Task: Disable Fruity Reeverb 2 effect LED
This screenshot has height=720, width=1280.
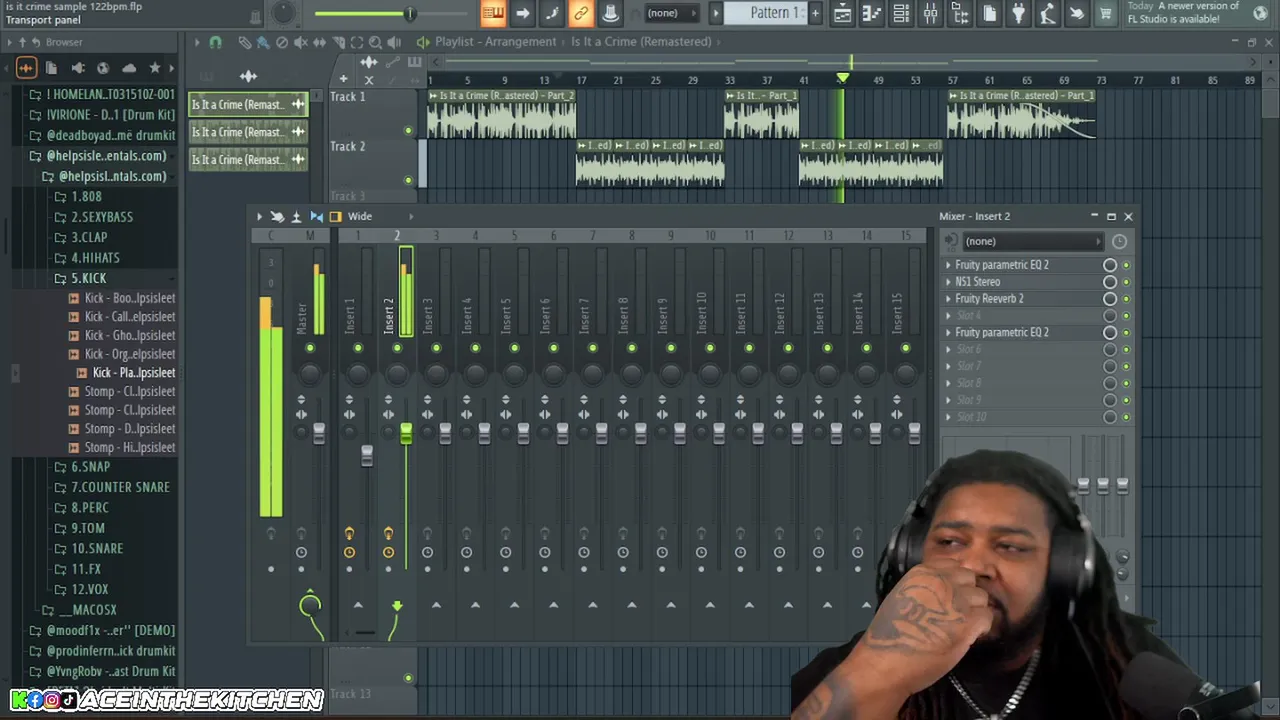Action: pos(1126,299)
